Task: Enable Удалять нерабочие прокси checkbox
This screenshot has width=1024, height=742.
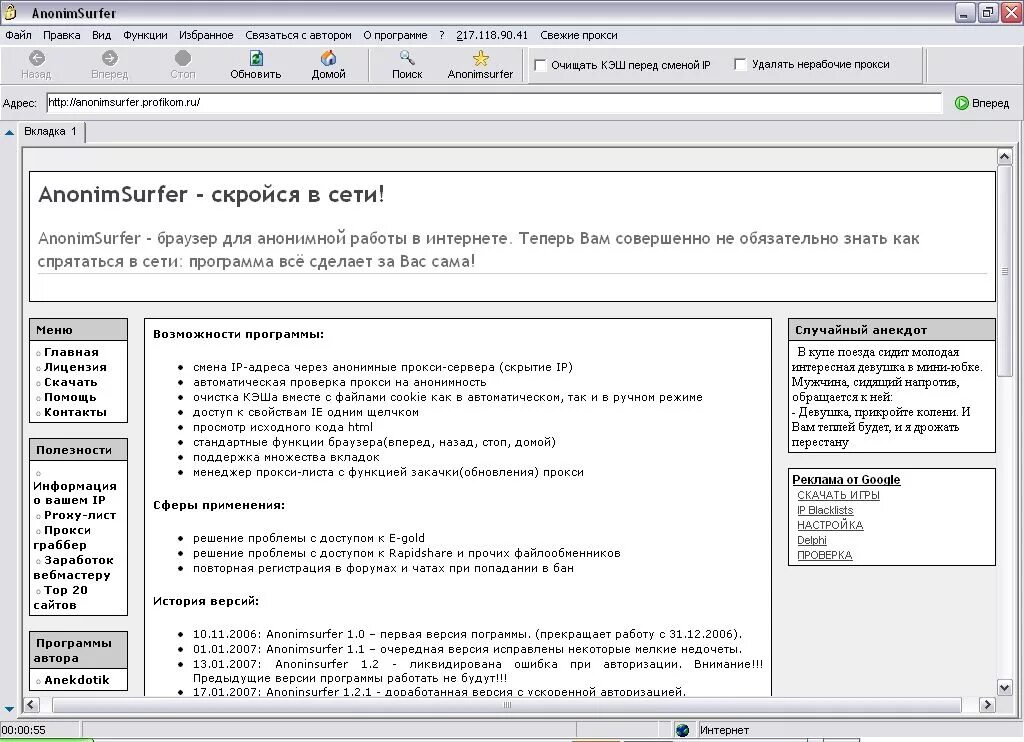Action: (x=740, y=64)
